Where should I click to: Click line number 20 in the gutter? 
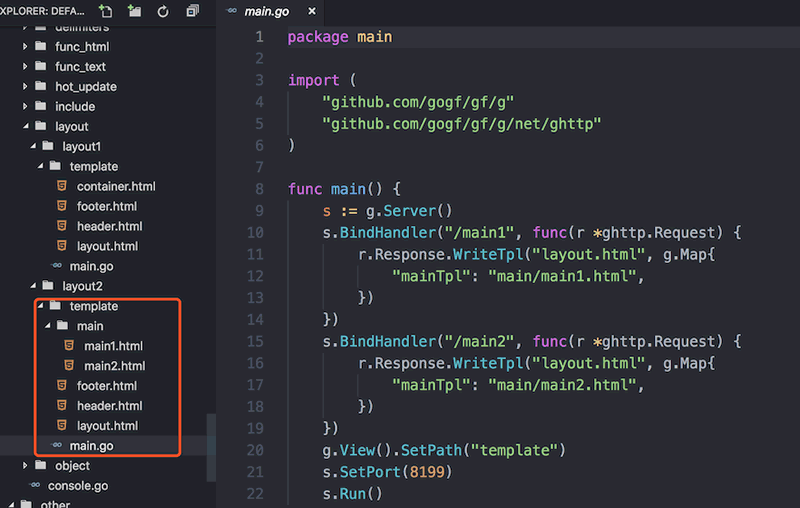click(256, 450)
